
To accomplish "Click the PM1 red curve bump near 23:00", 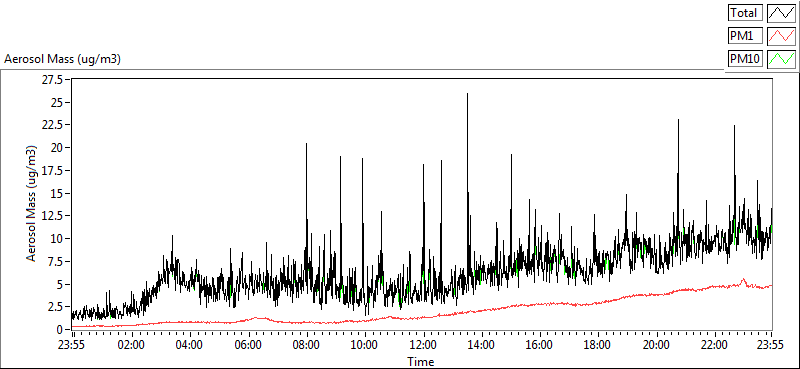I will click(743, 280).
